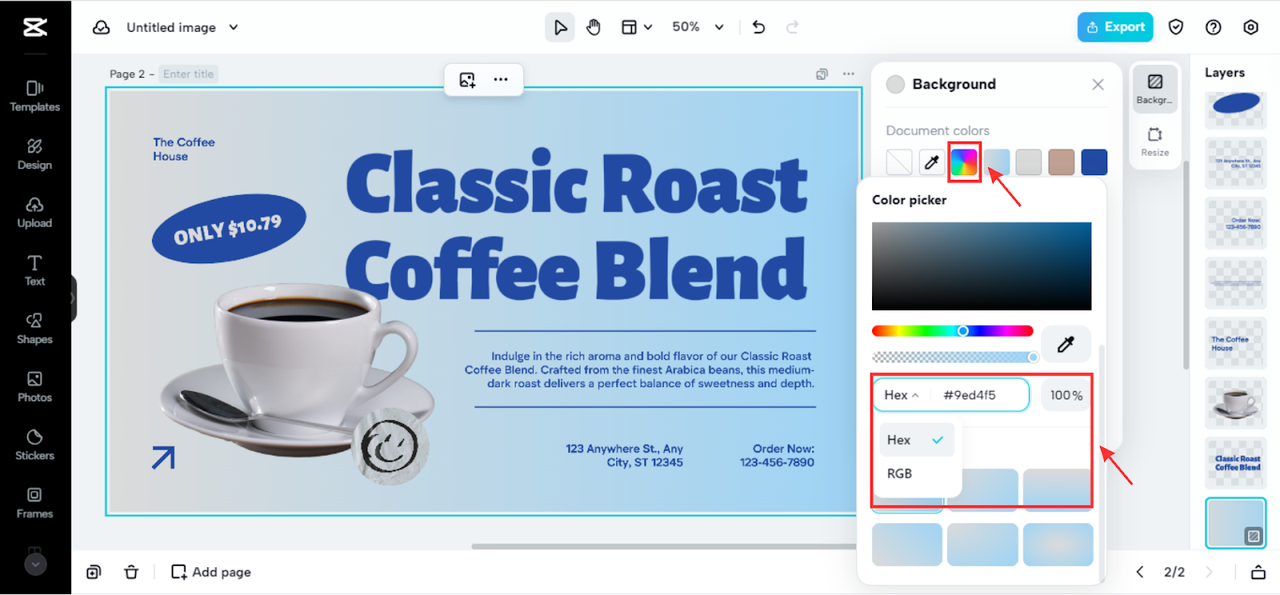Click the 100% opacity field
This screenshot has height=595, width=1280.
(x=1066, y=395)
